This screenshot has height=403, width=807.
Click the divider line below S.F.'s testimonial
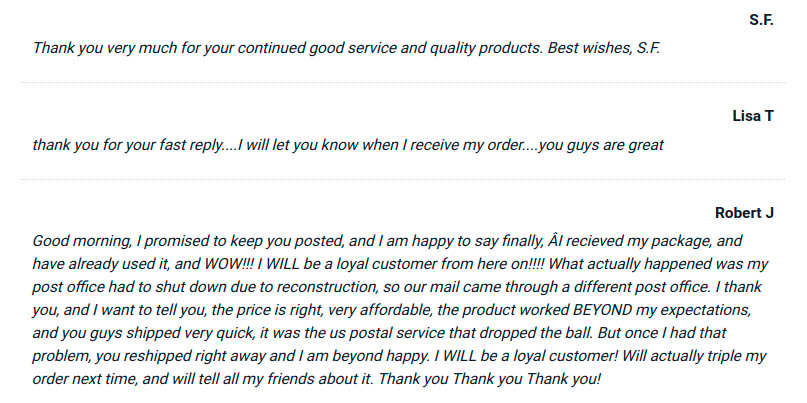(x=403, y=82)
